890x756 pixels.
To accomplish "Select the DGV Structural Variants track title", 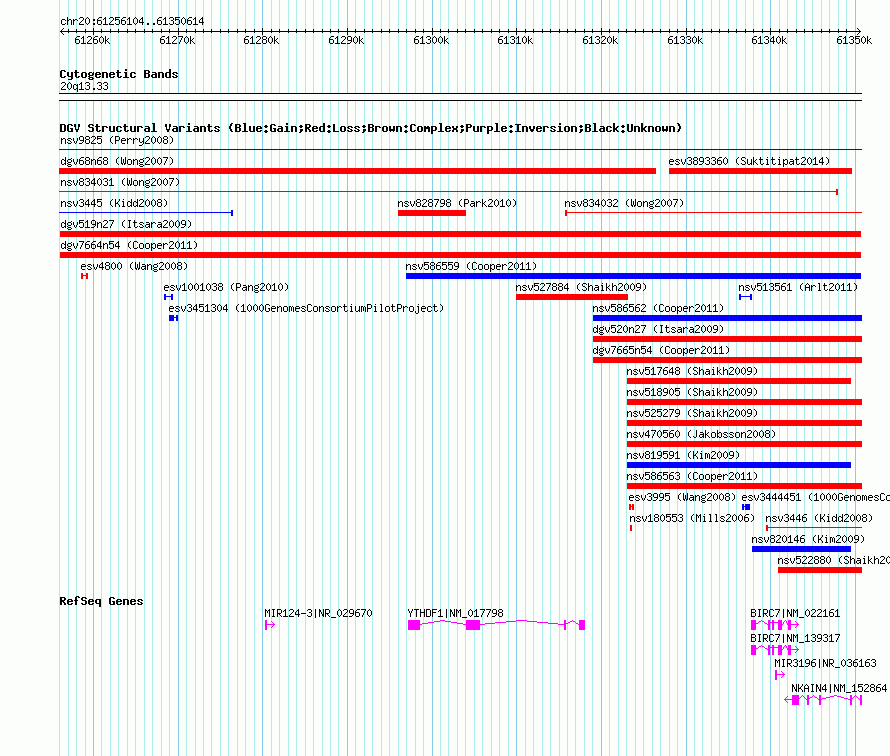I will 370,128.
